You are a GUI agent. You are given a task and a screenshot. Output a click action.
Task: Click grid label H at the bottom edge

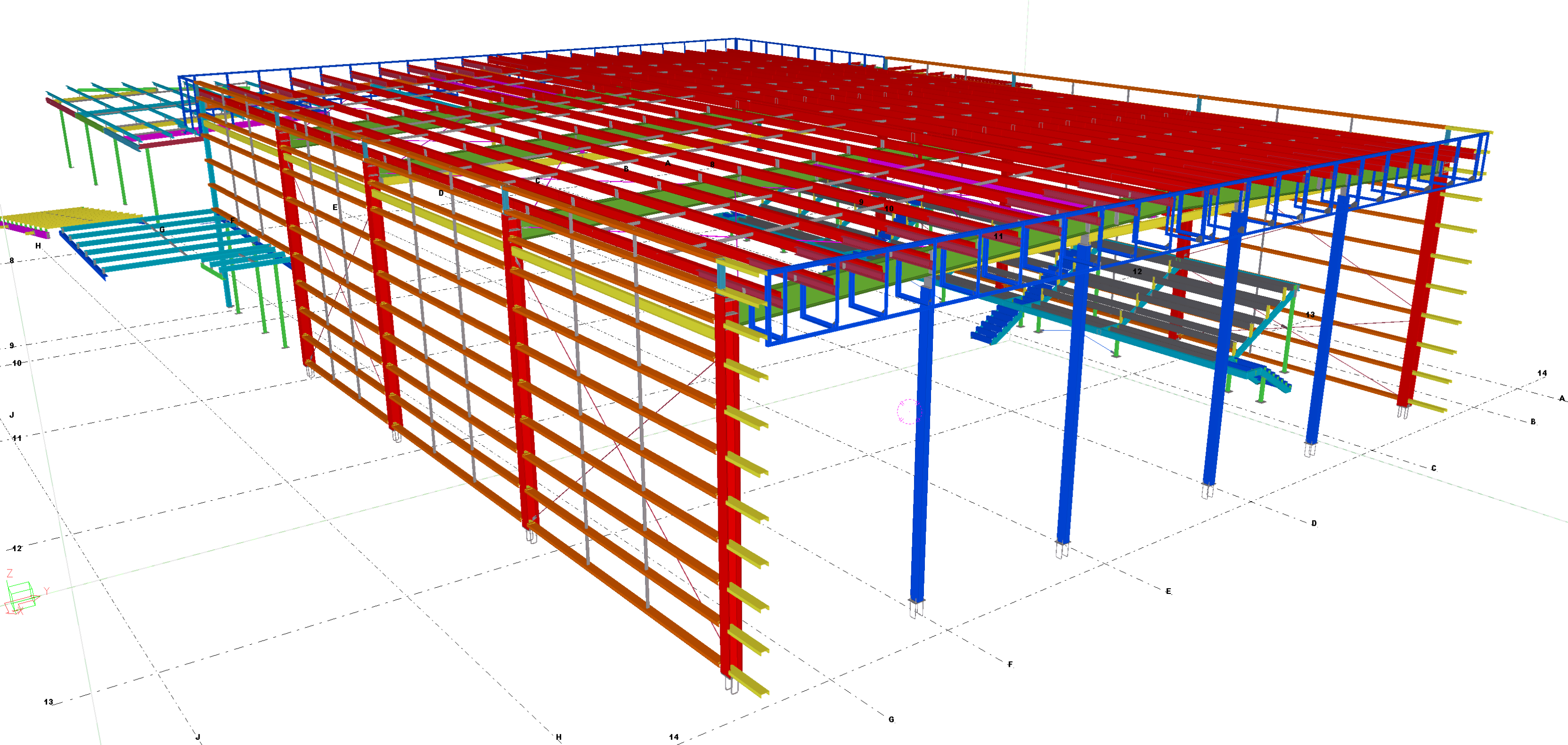[x=558, y=737]
